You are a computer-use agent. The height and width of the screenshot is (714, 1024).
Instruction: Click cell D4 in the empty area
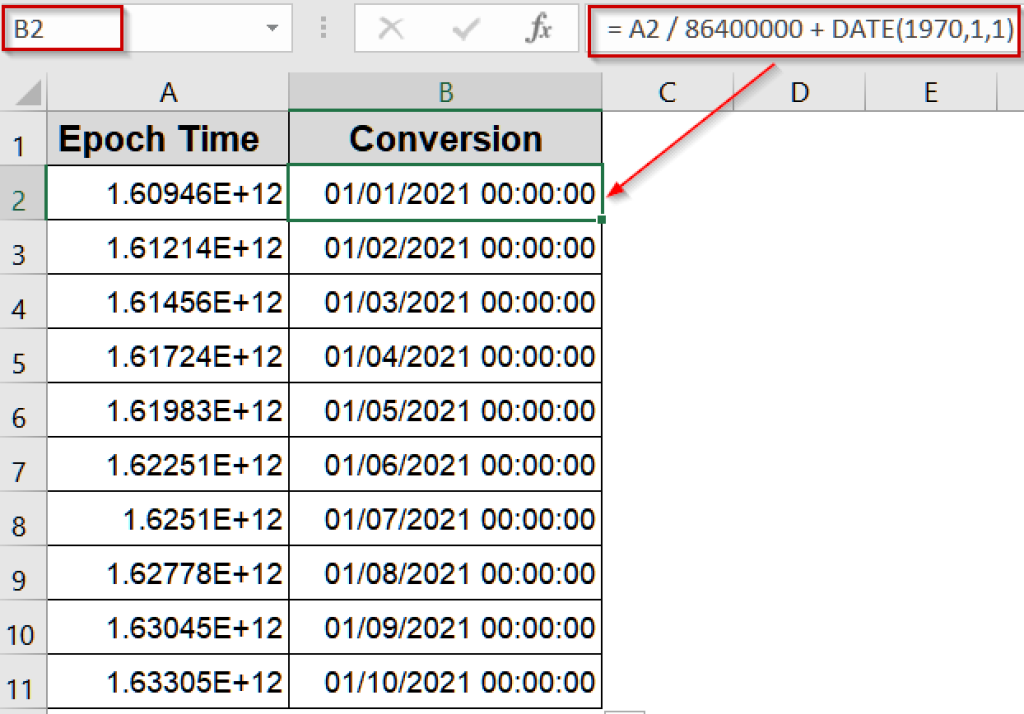point(798,302)
